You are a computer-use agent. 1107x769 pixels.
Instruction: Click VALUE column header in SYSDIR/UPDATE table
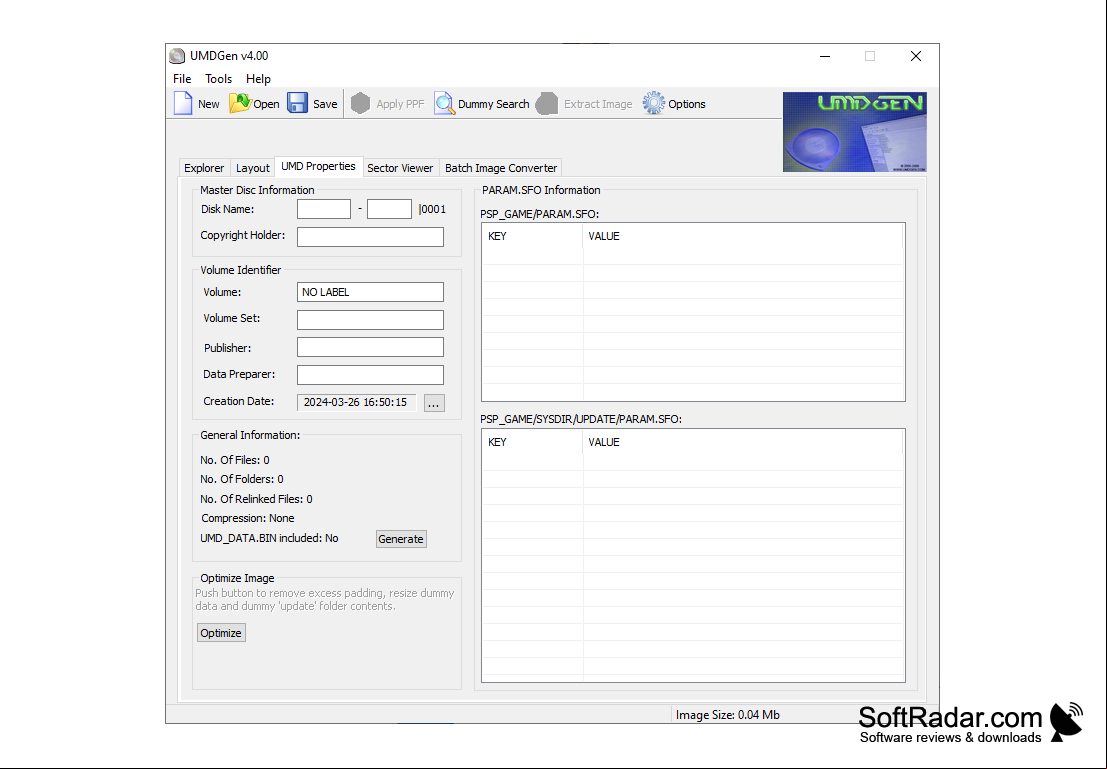pyautogui.click(x=743, y=442)
